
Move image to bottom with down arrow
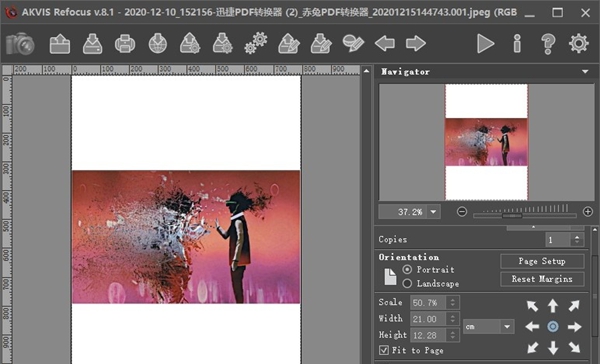[x=553, y=348]
